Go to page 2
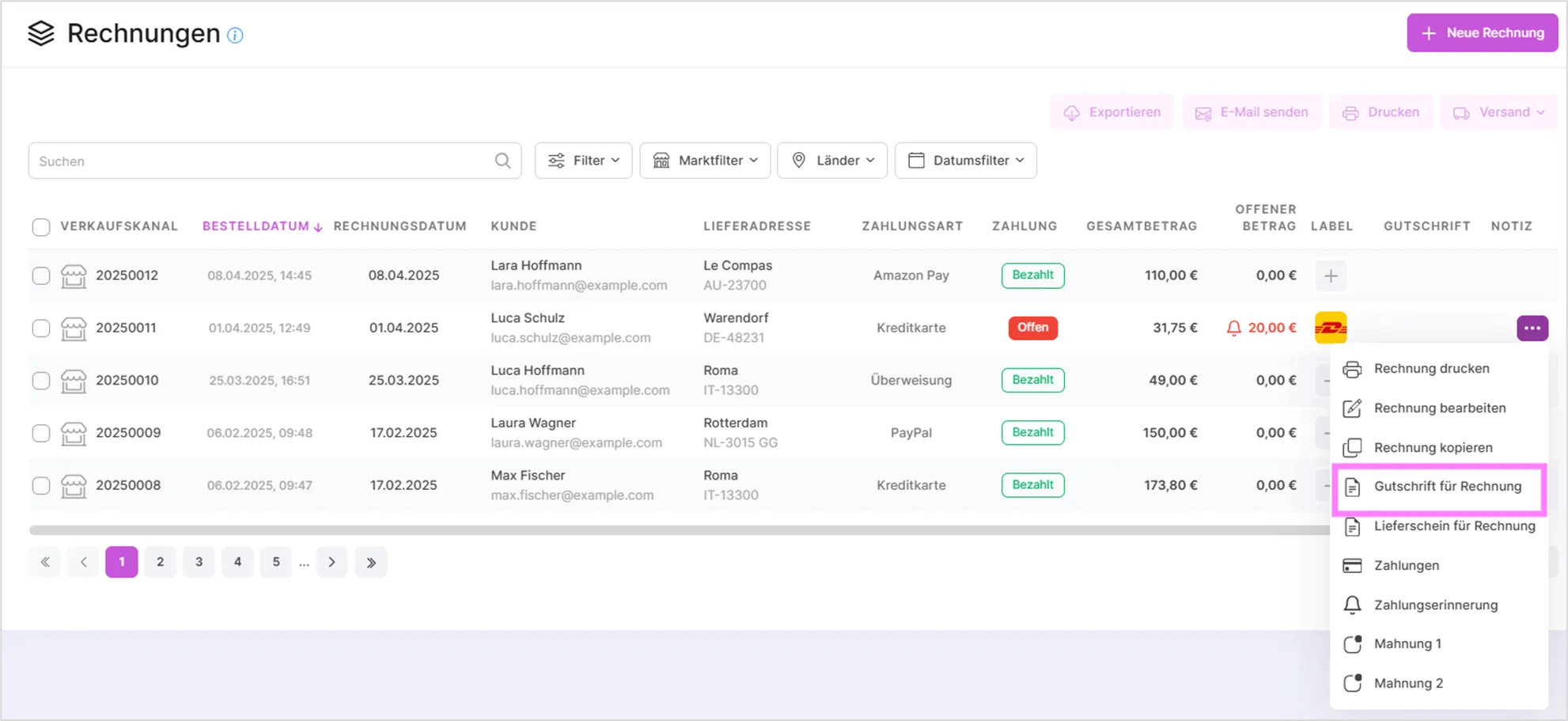 point(161,562)
